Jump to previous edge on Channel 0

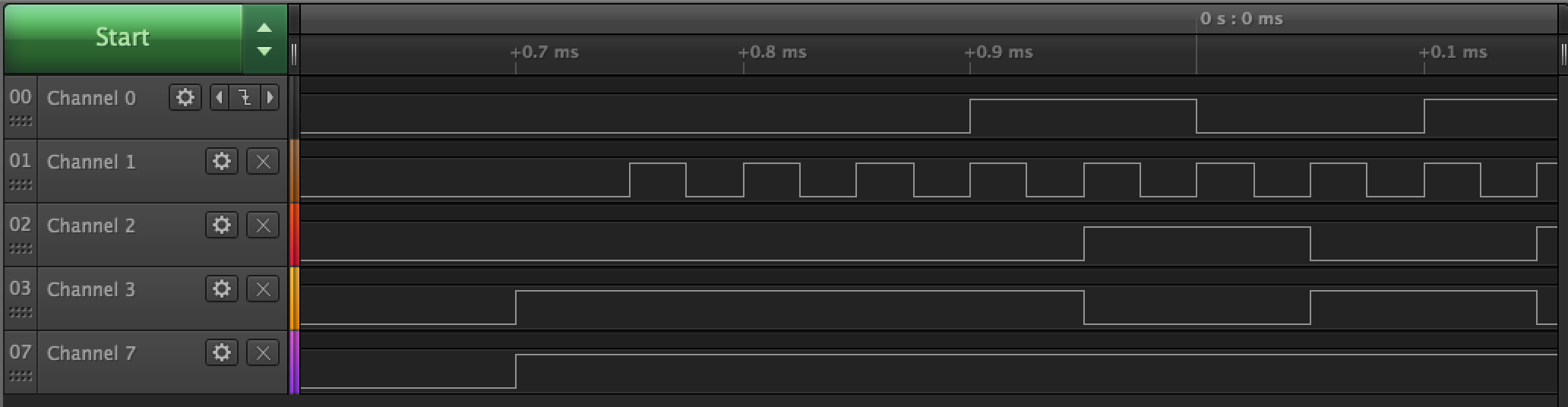coord(219,97)
